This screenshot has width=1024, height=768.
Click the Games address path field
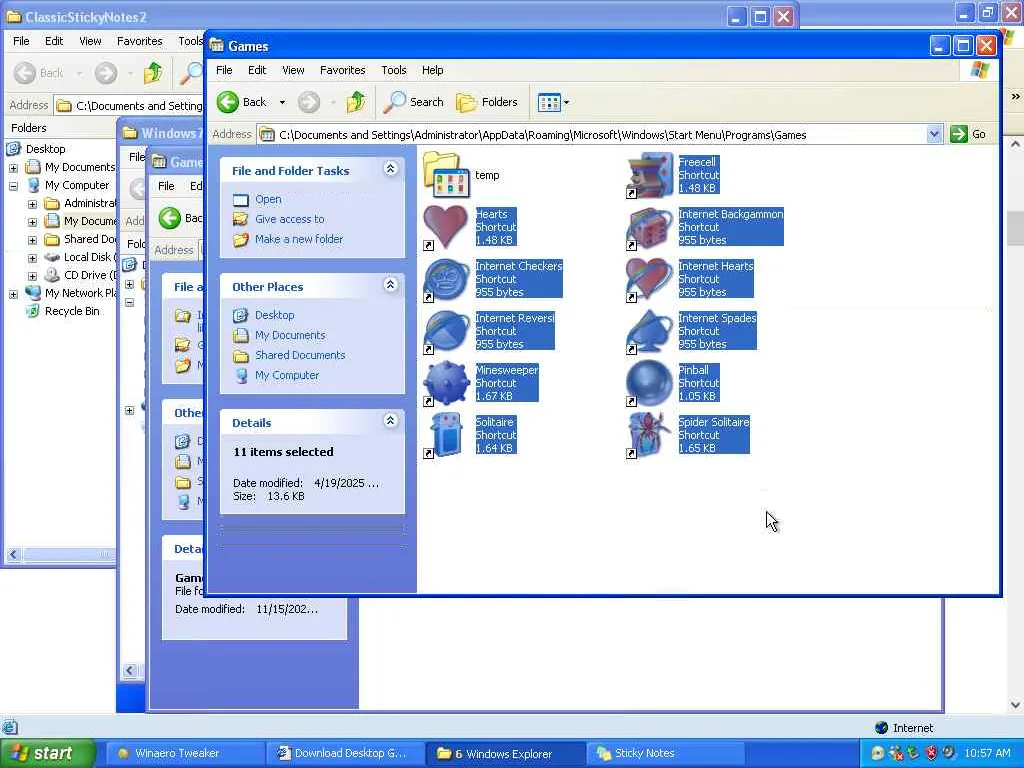click(x=592, y=135)
